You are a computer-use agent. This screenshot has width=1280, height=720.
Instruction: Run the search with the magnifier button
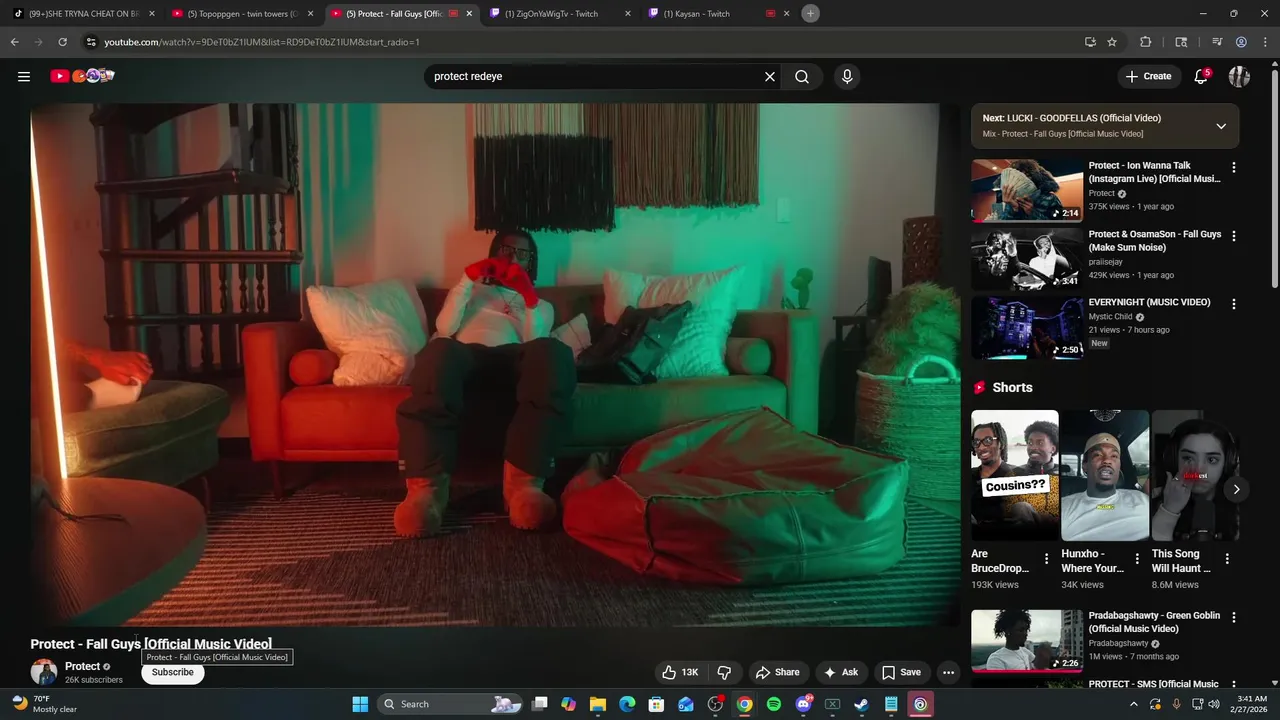(x=802, y=77)
